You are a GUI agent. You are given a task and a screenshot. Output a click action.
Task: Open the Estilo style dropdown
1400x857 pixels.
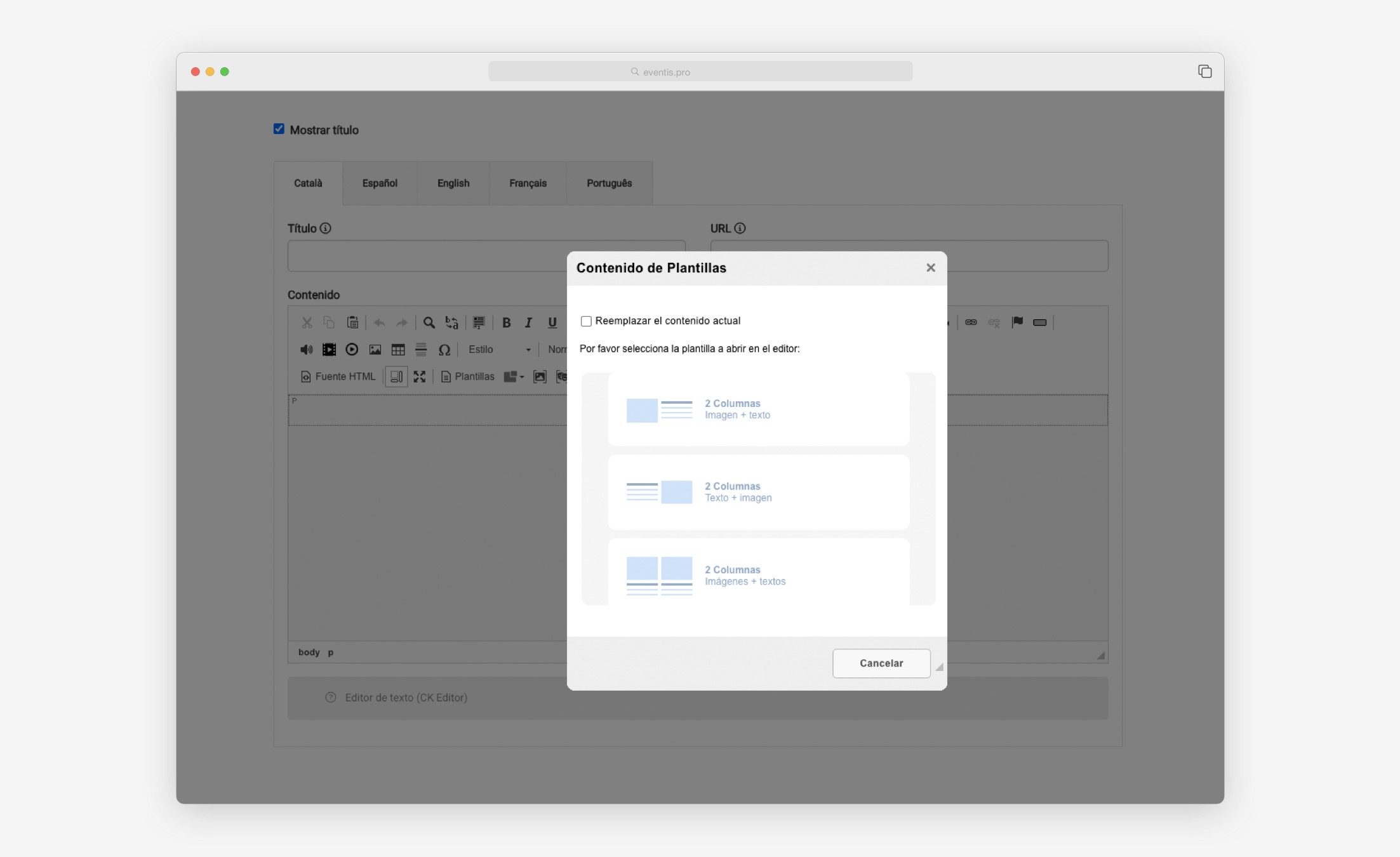point(499,350)
